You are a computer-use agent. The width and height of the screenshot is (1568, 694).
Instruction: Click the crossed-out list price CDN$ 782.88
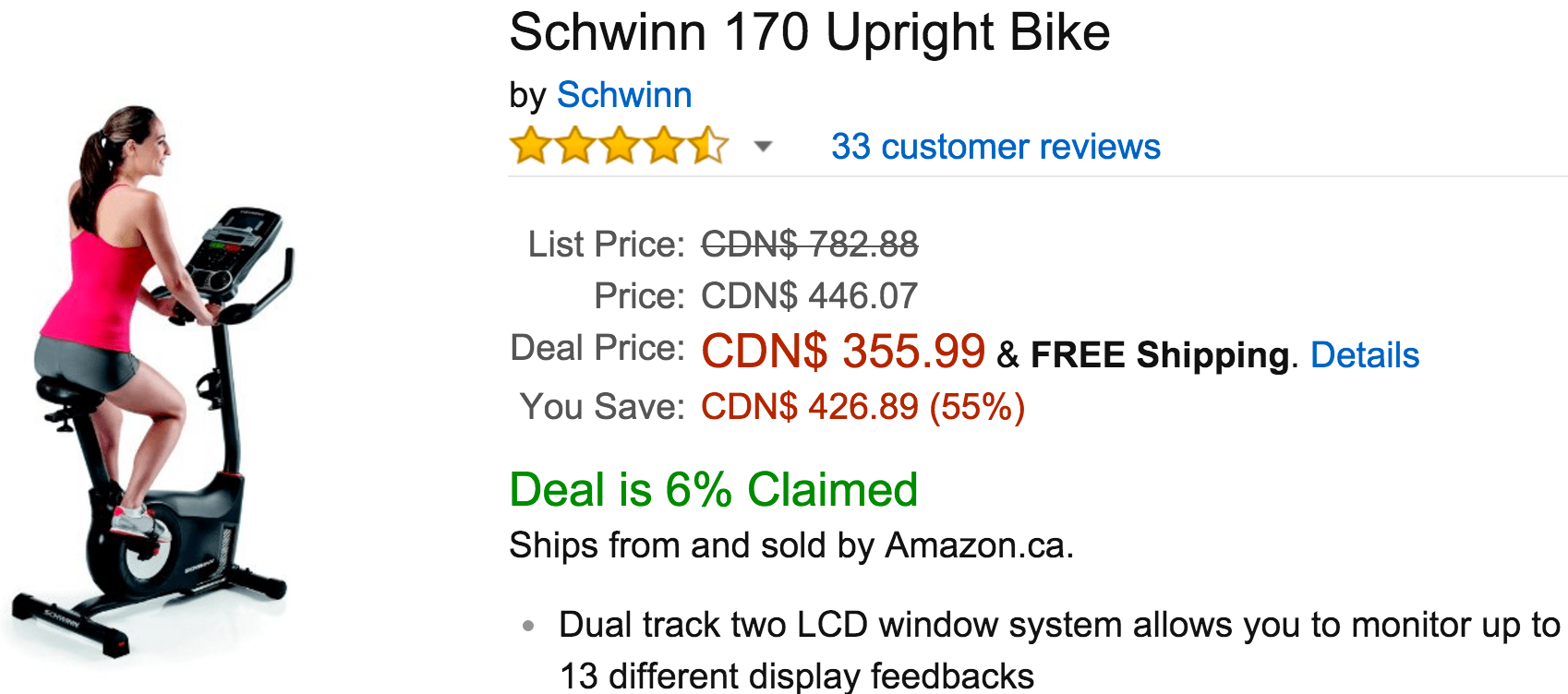point(810,245)
